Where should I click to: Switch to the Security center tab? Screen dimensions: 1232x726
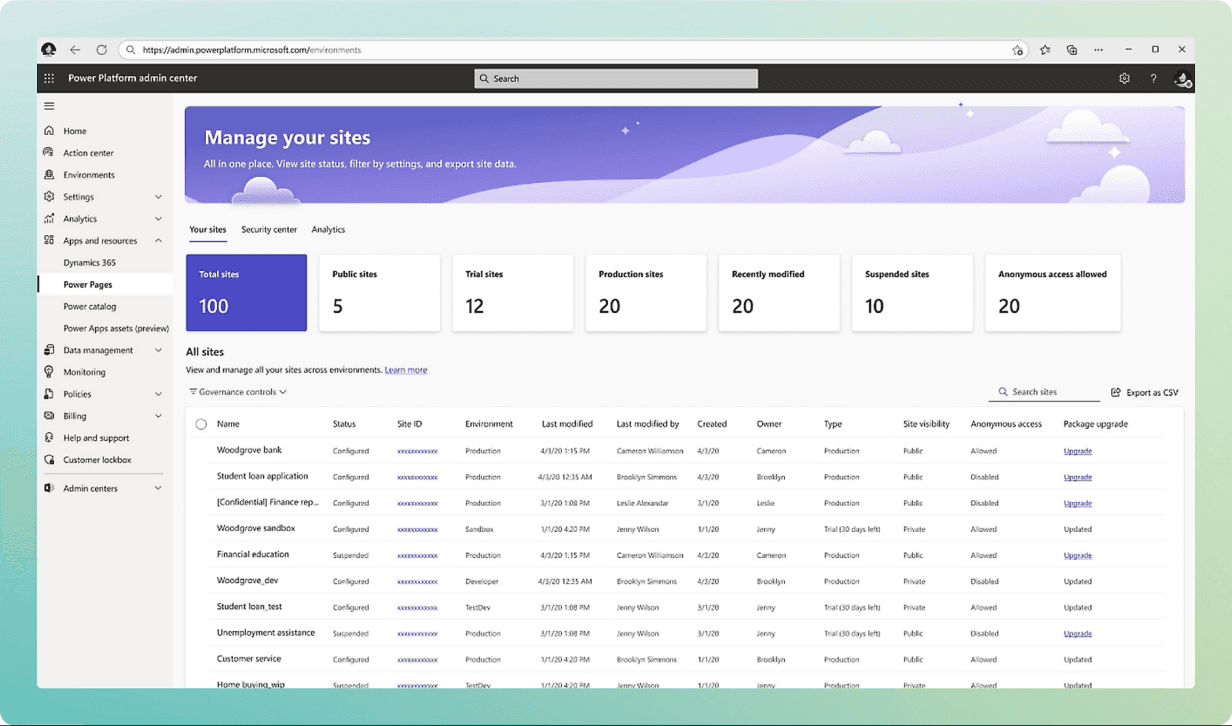[269, 230]
